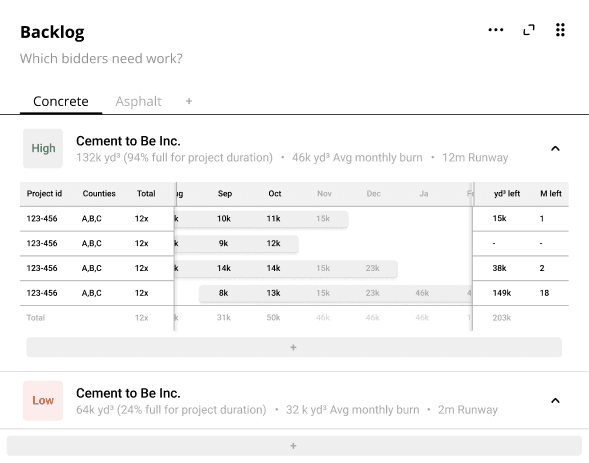Click the Oct month column header
Screen dimensions: 589x463
pyautogui.click(x=275, y=194)
